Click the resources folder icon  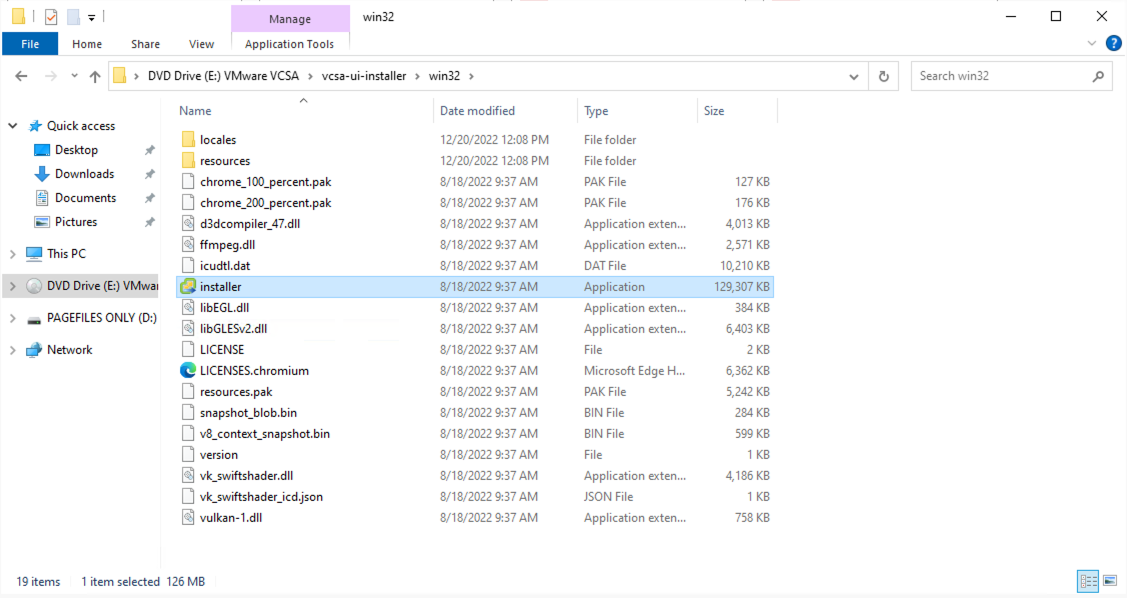(188, 160)
